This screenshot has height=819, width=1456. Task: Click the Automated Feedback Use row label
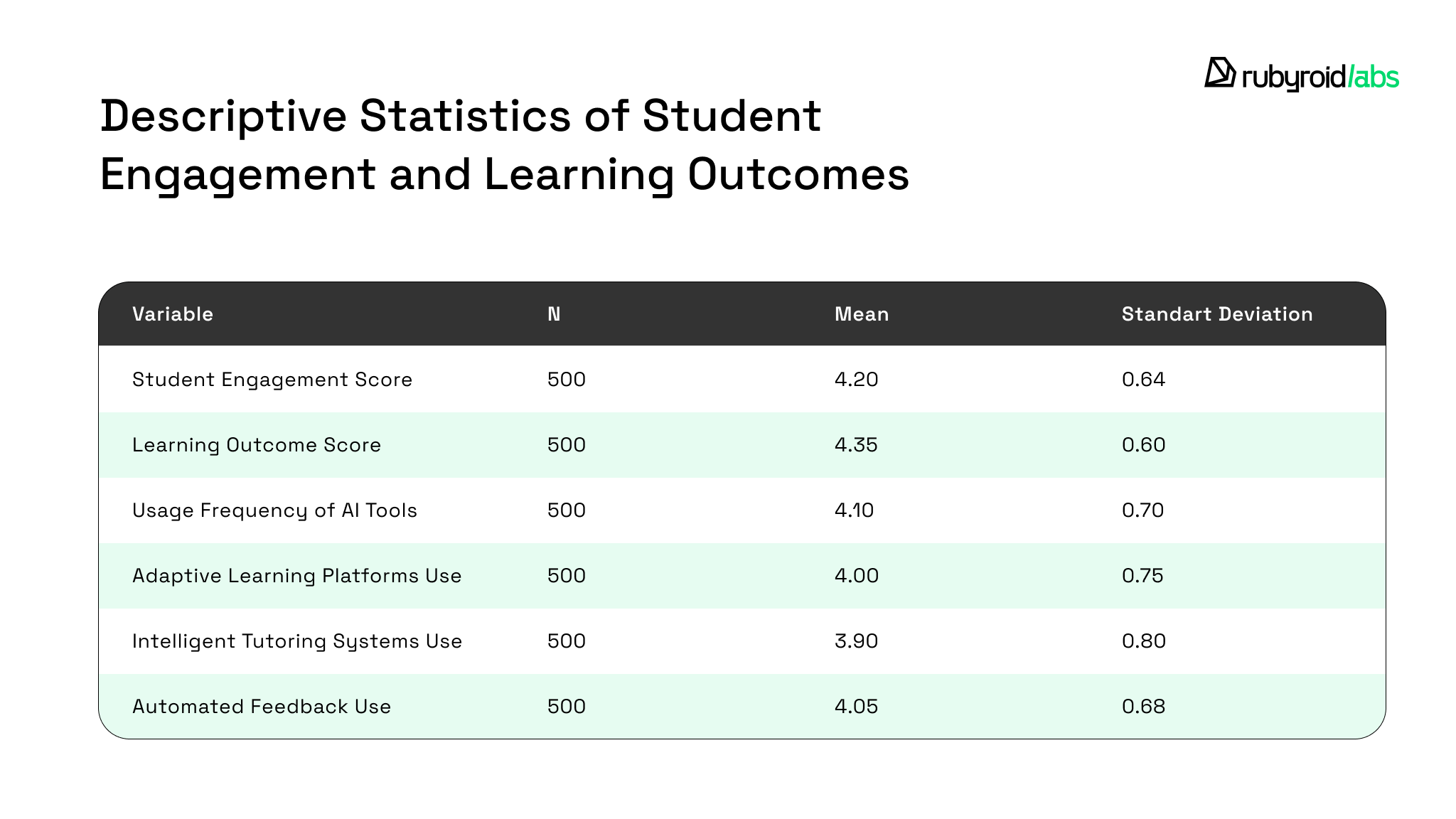tap(262, 707)
